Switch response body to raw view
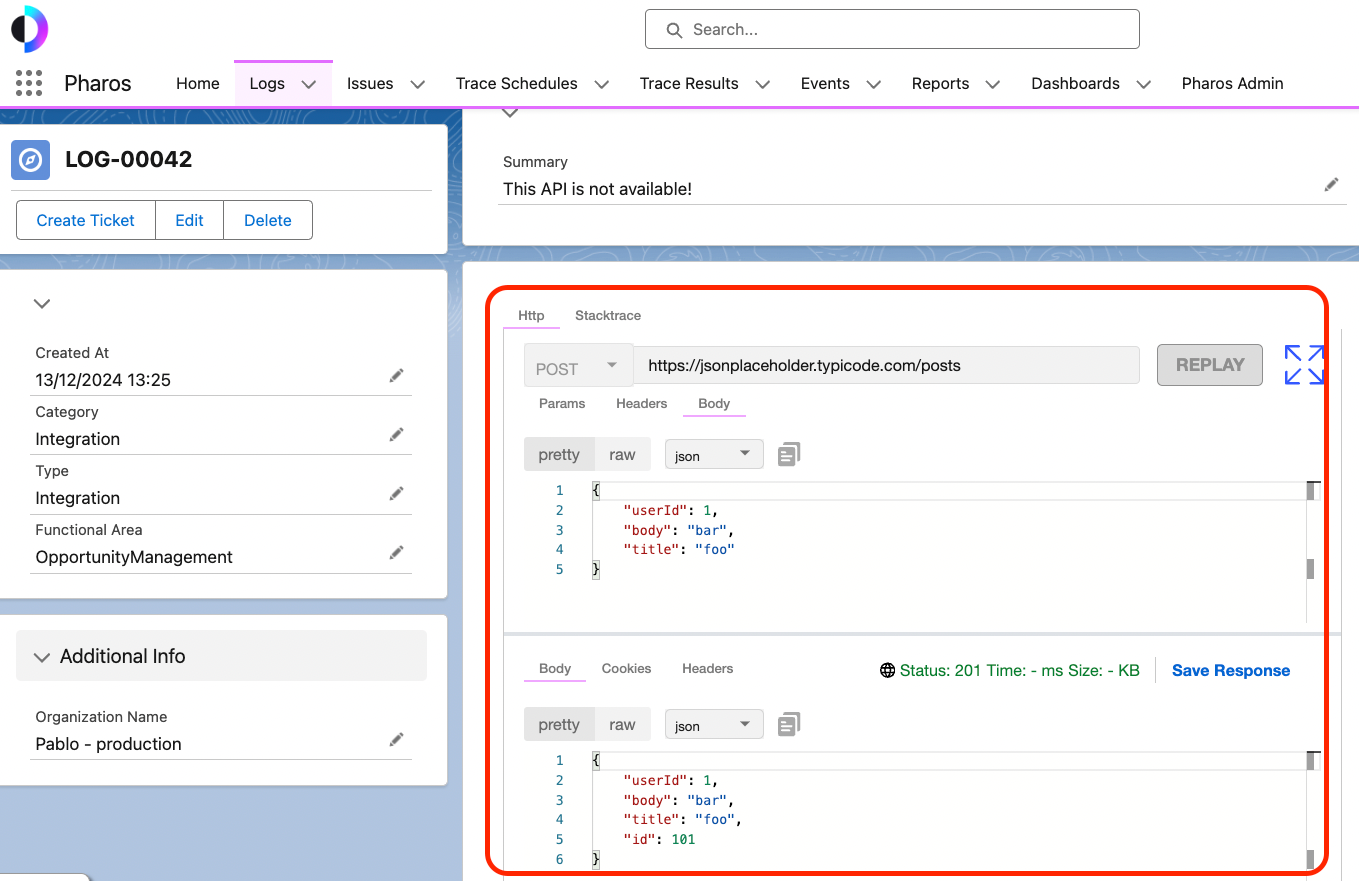The image size is (1359, 881). pos(622,725)
